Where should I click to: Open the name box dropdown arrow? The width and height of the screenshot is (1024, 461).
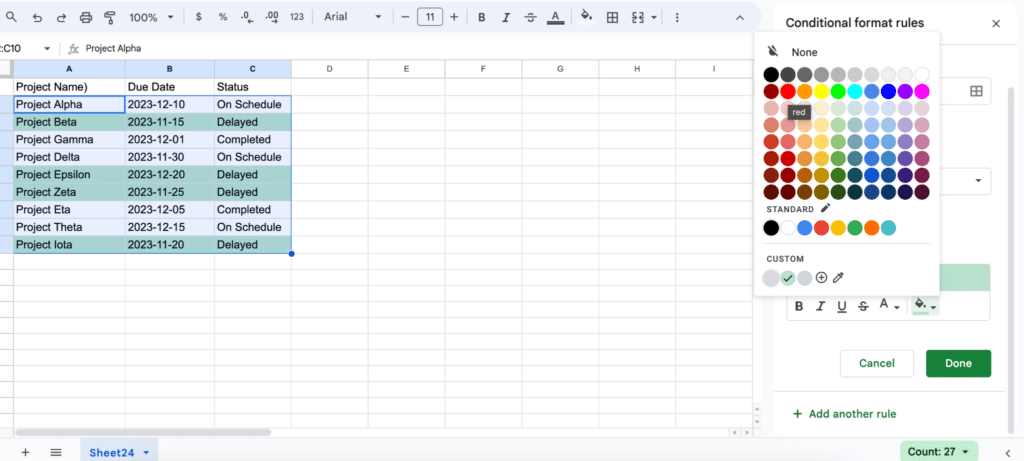[47, 48]
